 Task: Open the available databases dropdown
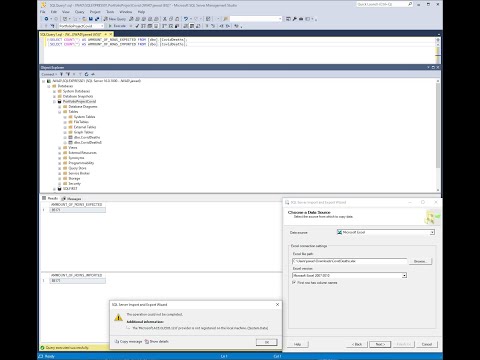pos(102,26)
